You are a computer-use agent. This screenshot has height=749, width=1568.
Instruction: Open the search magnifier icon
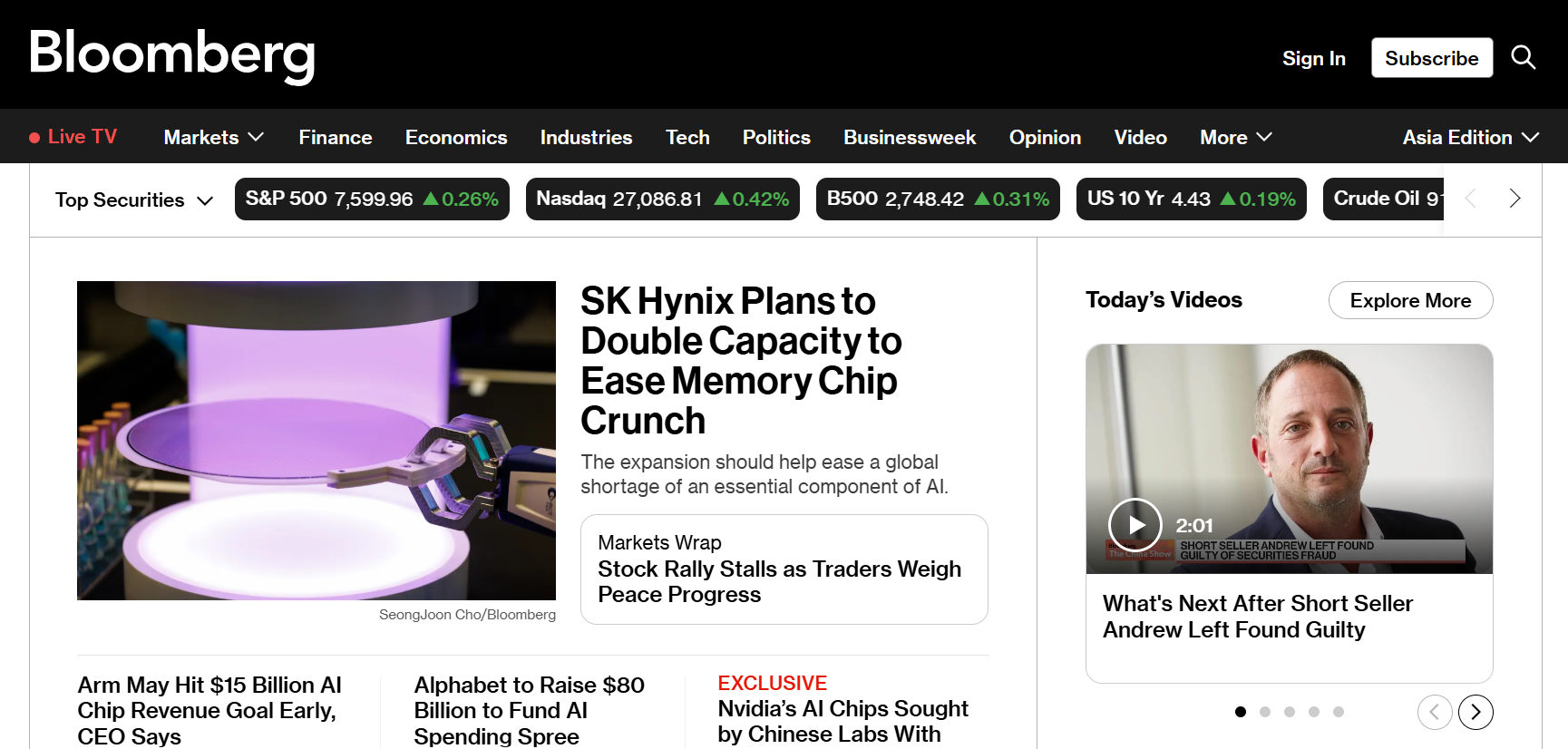pos(1524,58)
